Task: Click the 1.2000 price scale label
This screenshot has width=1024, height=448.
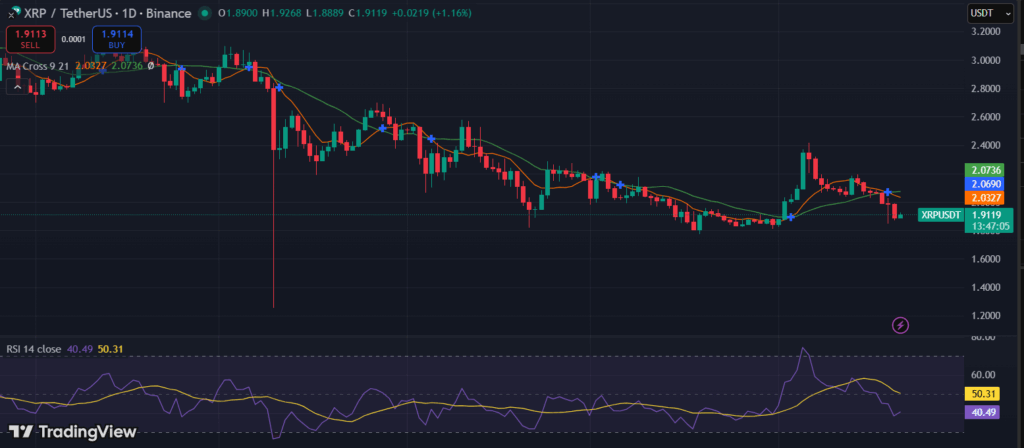Action: 986,315
